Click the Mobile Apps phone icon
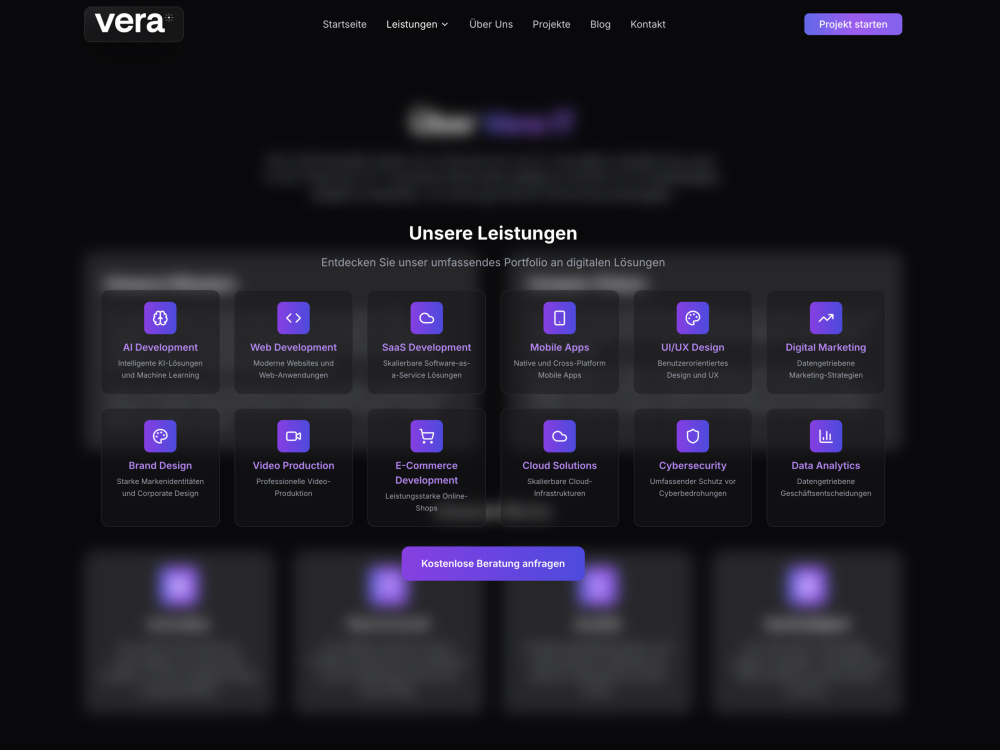The height and width of the screenshot is (750, 1000). click(559, 318)
